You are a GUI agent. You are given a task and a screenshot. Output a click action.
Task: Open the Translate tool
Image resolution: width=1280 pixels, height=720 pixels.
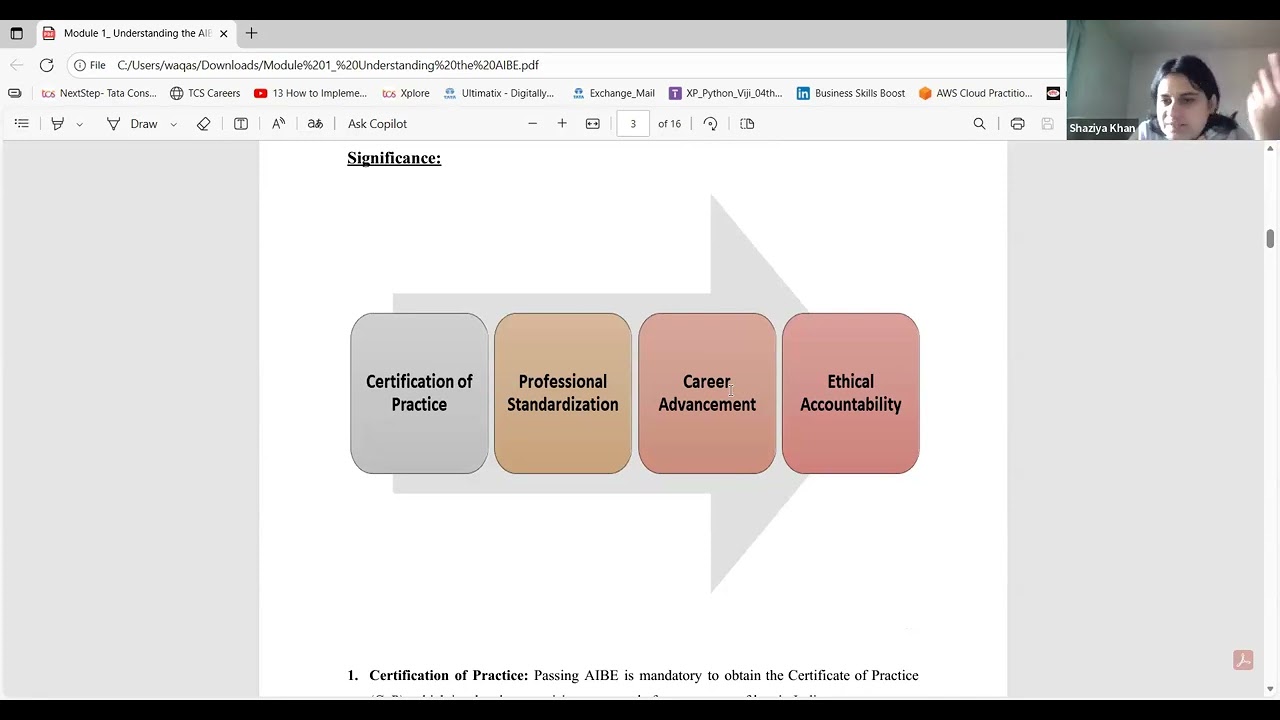315,124
